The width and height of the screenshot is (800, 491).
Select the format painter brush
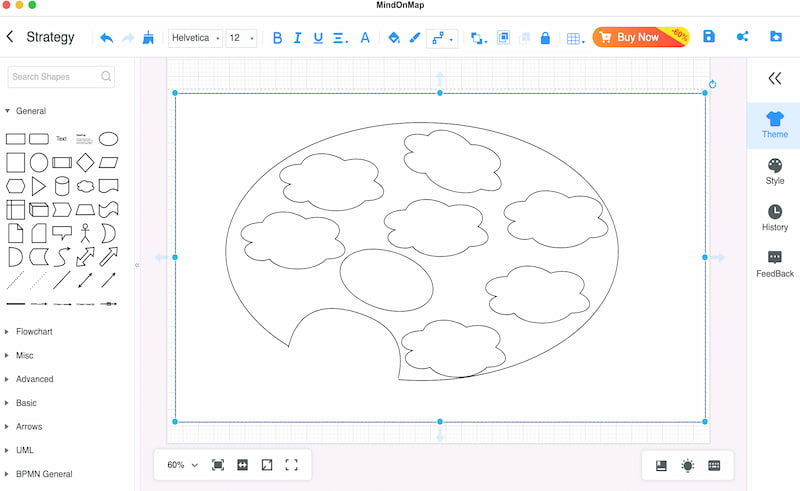[148, 37]
